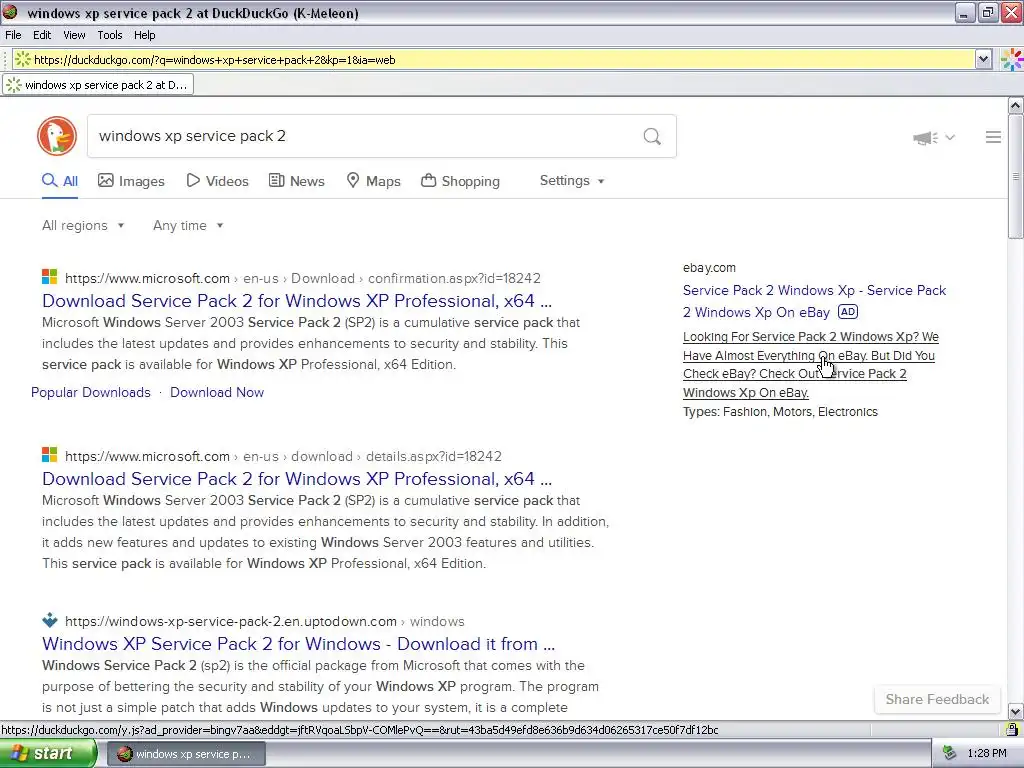1024x768 pixels.
Task: Select the browser tab 'windows xp service pack 2 at D...'
Action: pos(98,85)
